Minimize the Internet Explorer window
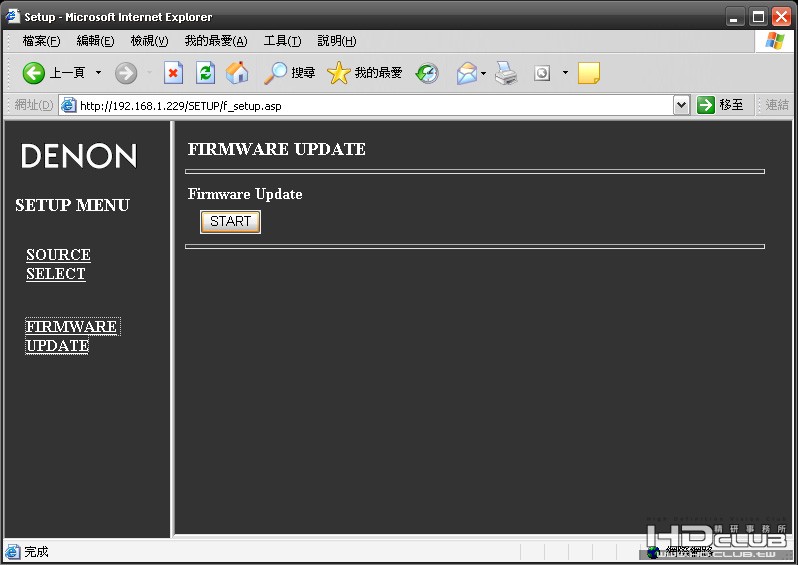This screenshot has height=565, width=798. [734, 17]
